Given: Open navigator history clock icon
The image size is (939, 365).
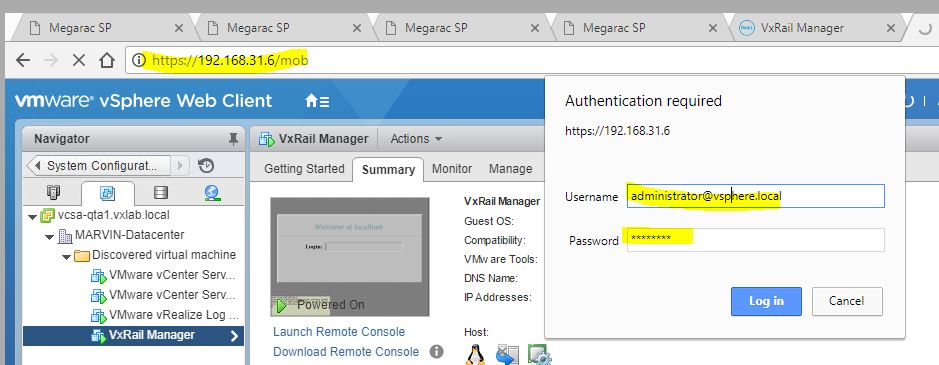Looking at the screenshot, I should tap(206, 165).
